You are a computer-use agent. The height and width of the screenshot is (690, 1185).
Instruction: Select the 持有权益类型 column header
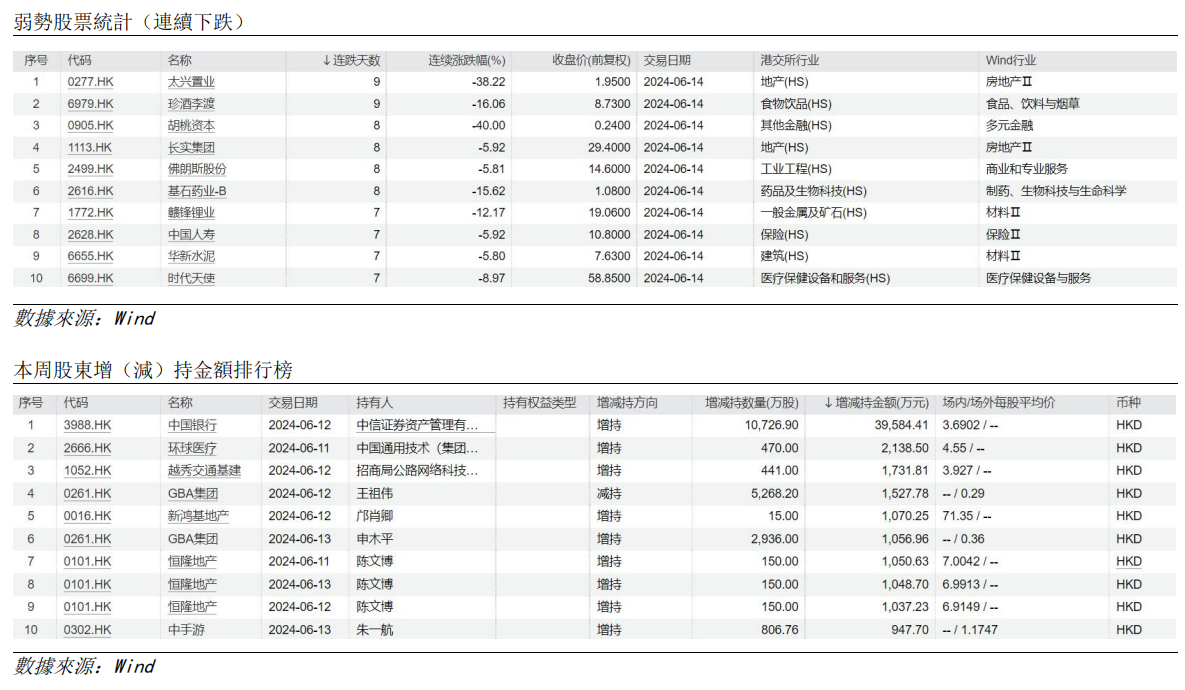540,403
